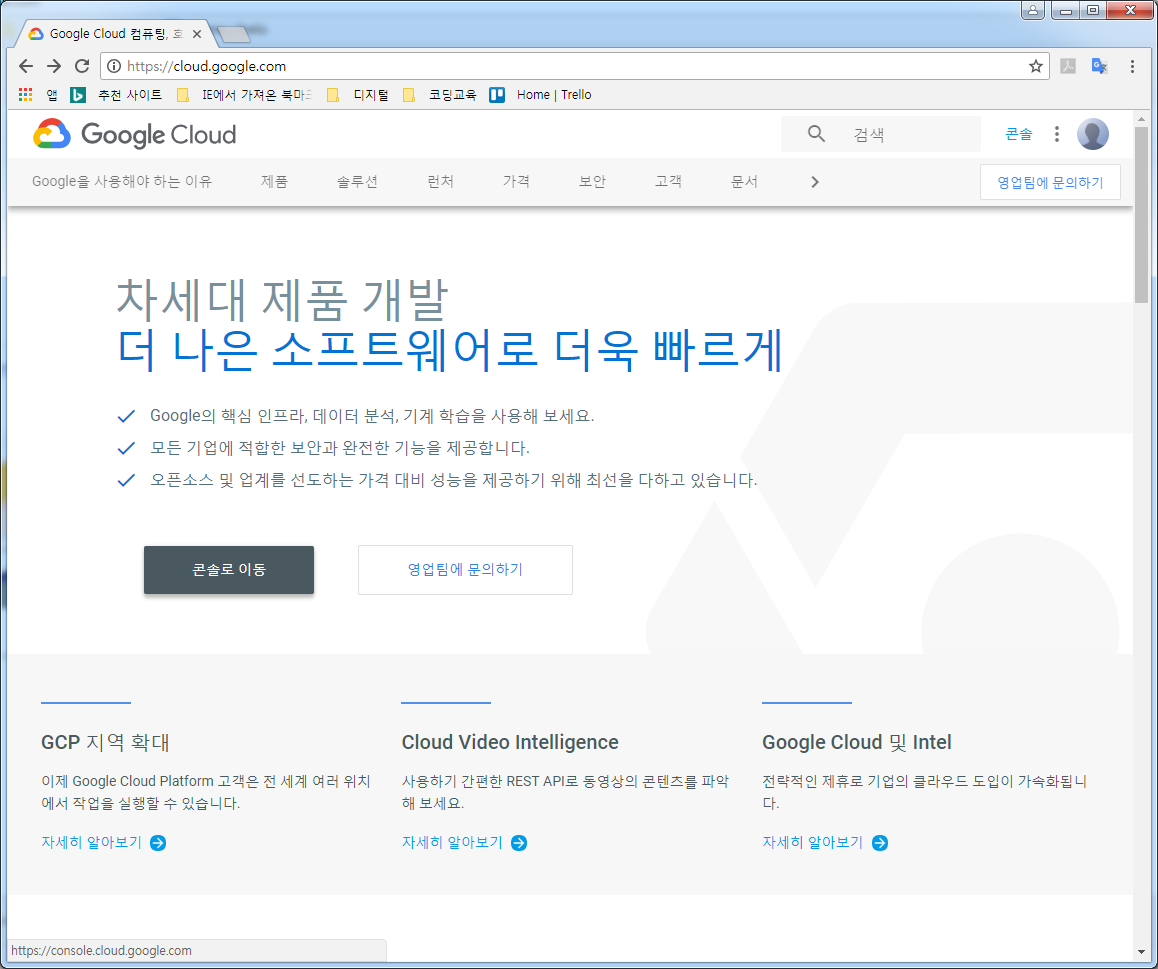Screen dimensions: 1158x969
Task: Open the Chrome three-dot menu
Action: tap(1132, 66)
